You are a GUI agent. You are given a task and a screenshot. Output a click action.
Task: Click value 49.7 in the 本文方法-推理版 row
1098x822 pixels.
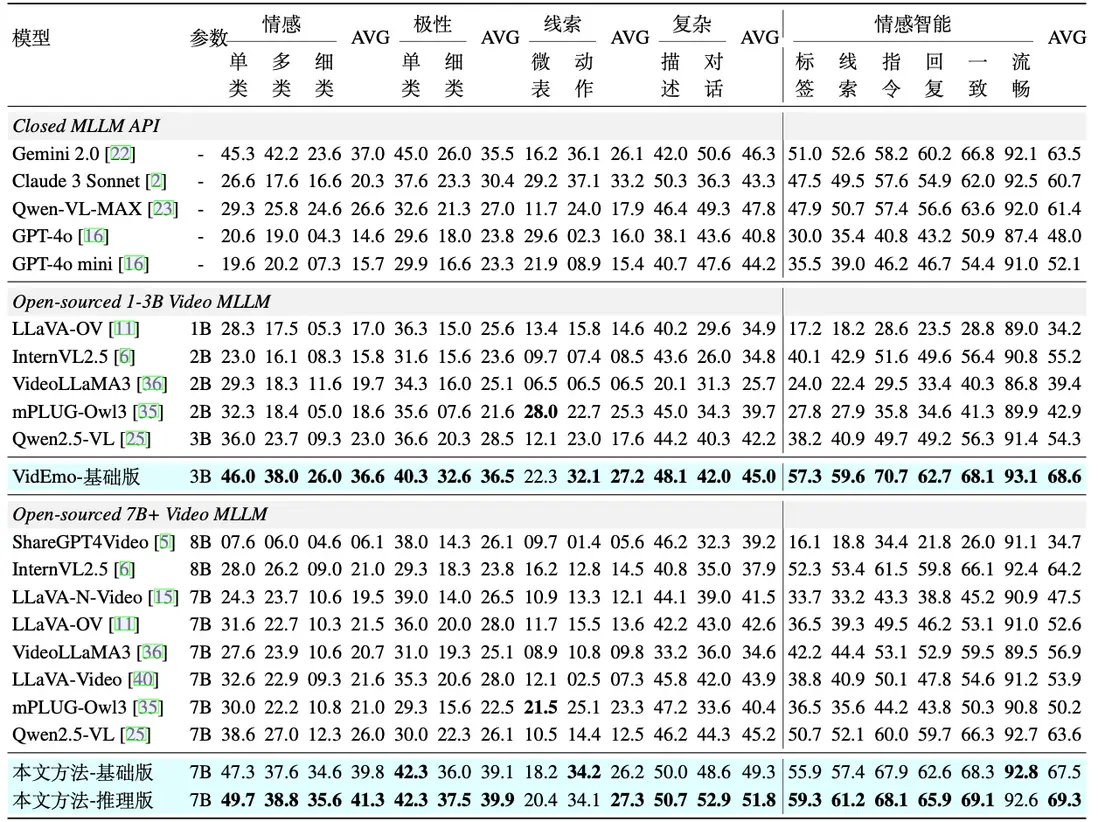238,800
